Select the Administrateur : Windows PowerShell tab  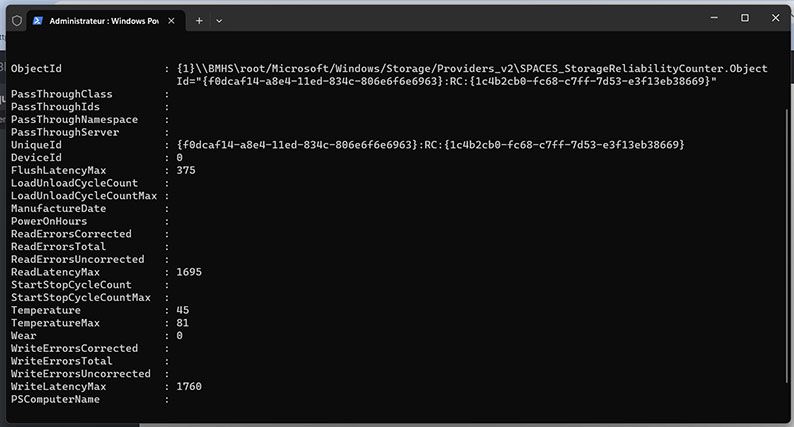tap(106, 21)
